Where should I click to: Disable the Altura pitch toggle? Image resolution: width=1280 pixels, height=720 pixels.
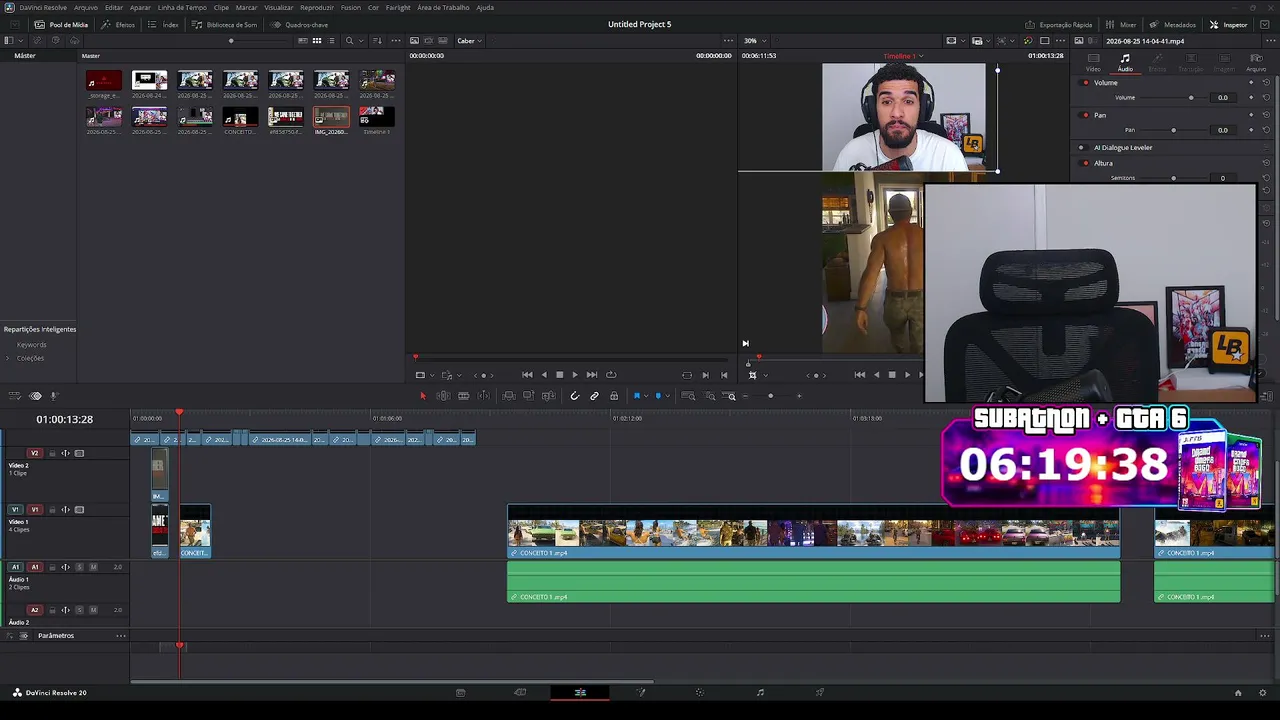[x=1081, y=163]
